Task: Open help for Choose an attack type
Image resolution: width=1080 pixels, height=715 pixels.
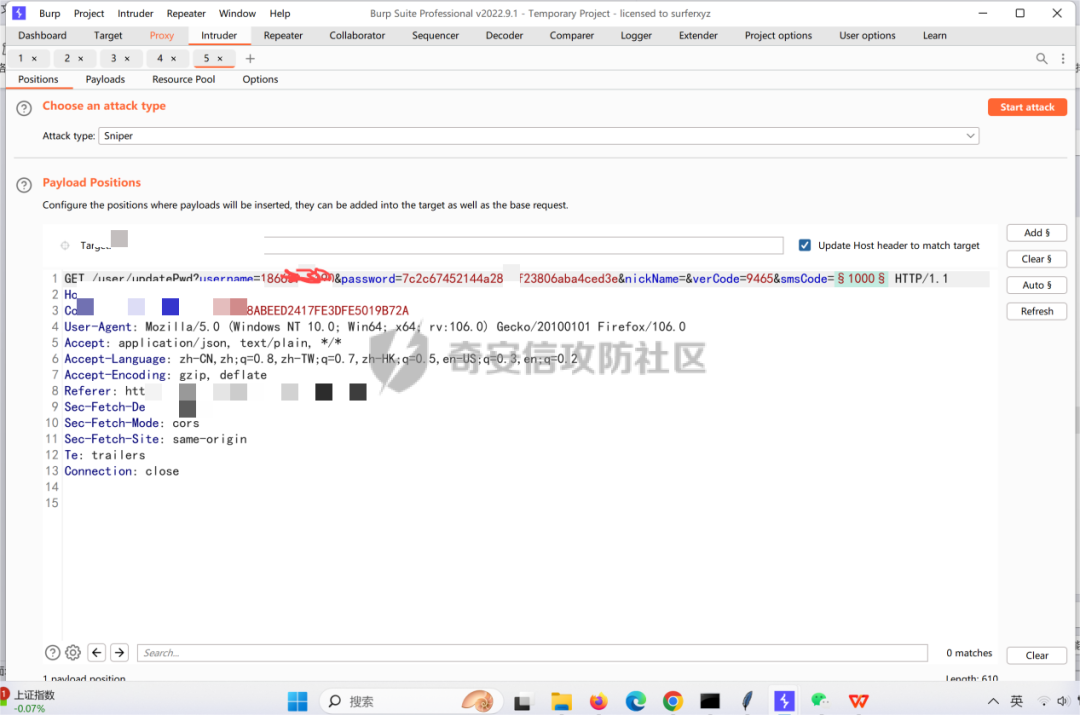Action: 24,108
